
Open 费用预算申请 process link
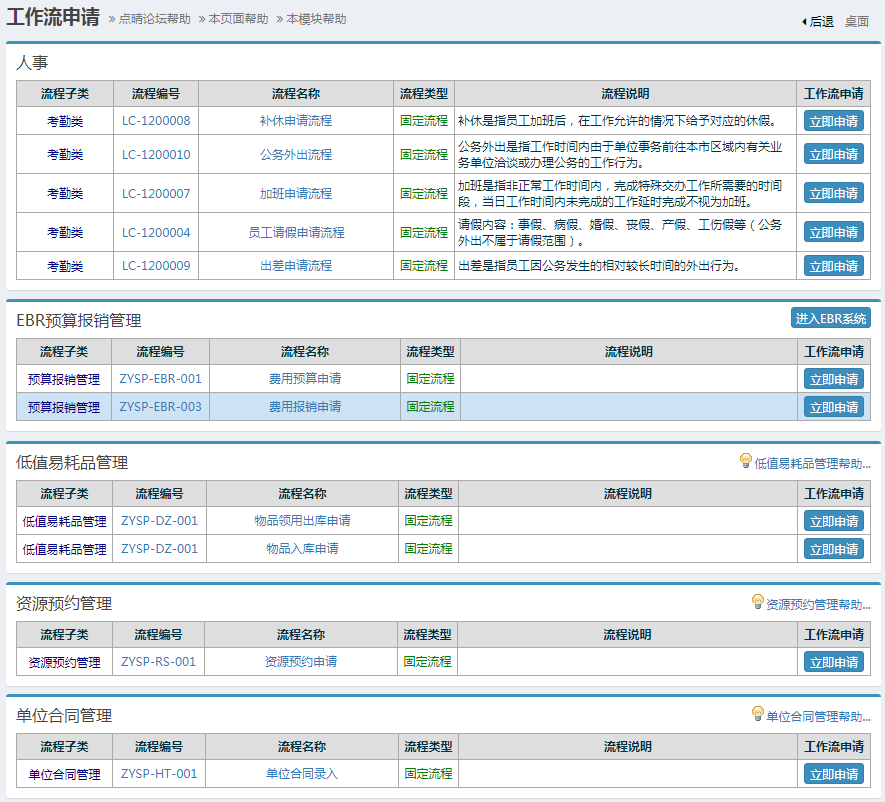304,379
